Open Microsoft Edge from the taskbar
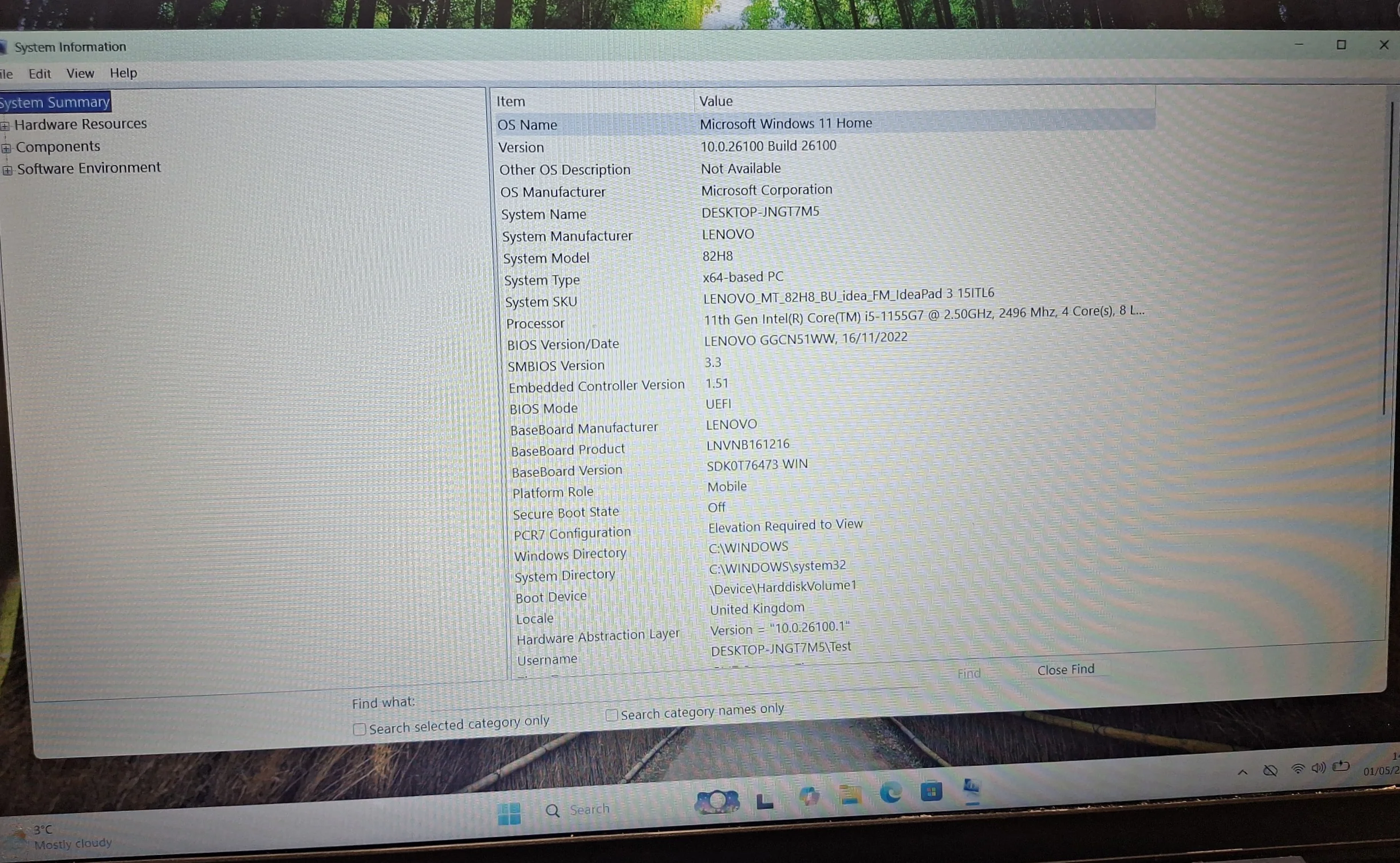1400x863 pixels. [x=890, y=793]
